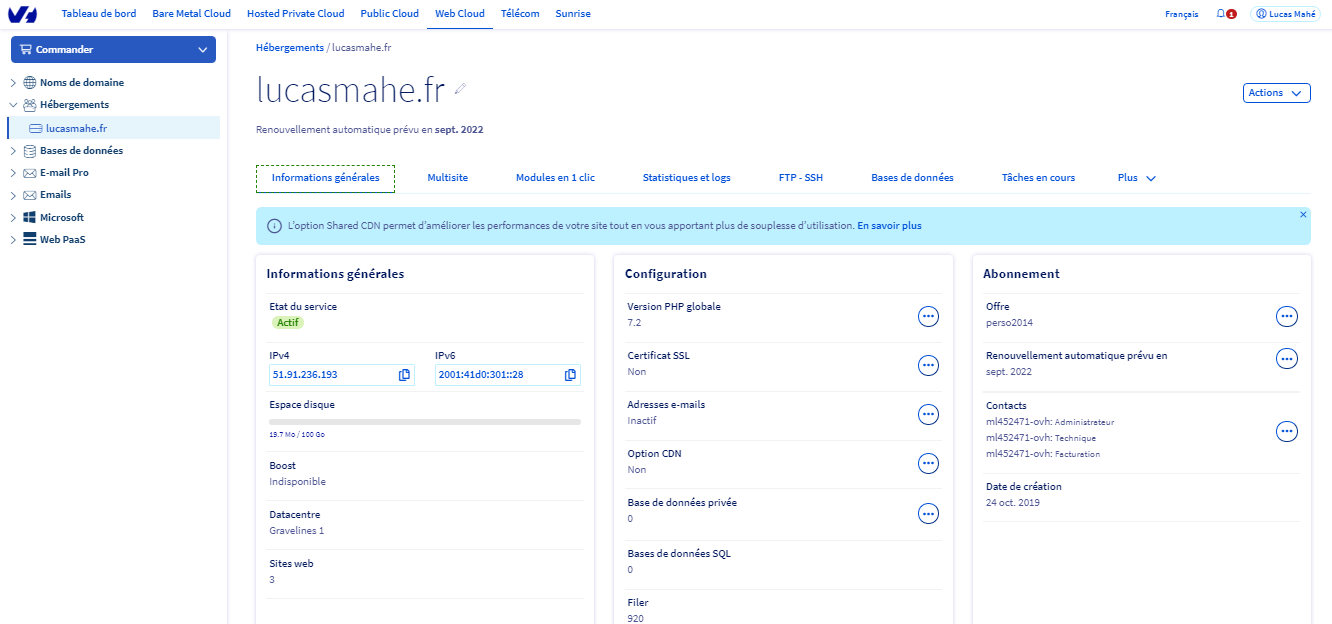Open options menu for Option CDN

point(929,463)
